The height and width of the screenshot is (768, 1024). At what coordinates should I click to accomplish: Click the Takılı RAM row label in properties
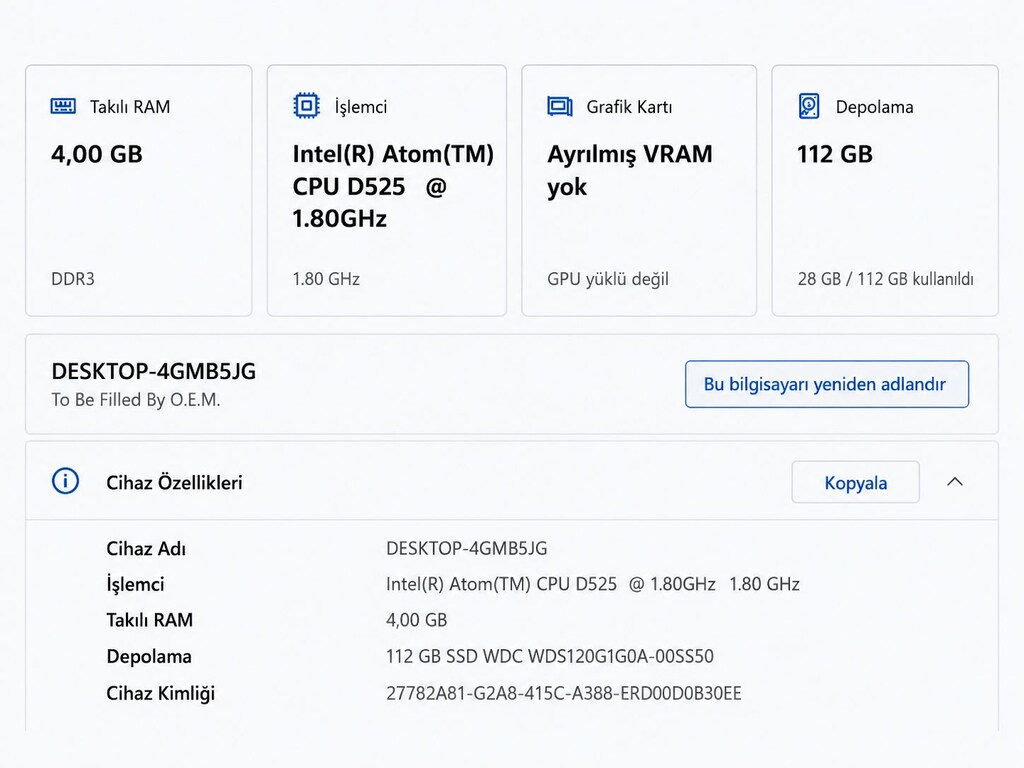[x=150, y=620]
